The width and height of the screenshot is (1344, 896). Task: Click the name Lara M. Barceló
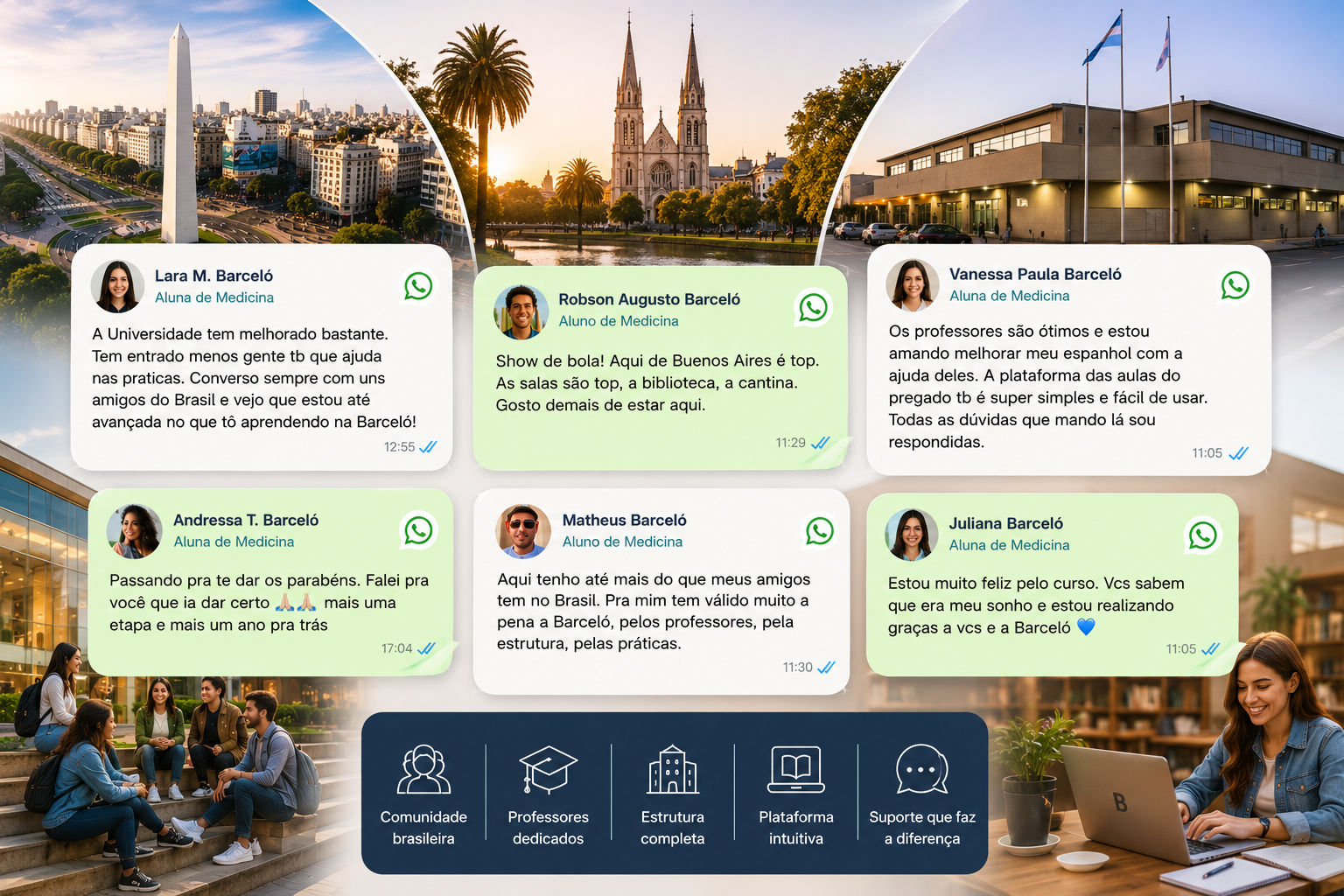214,276
